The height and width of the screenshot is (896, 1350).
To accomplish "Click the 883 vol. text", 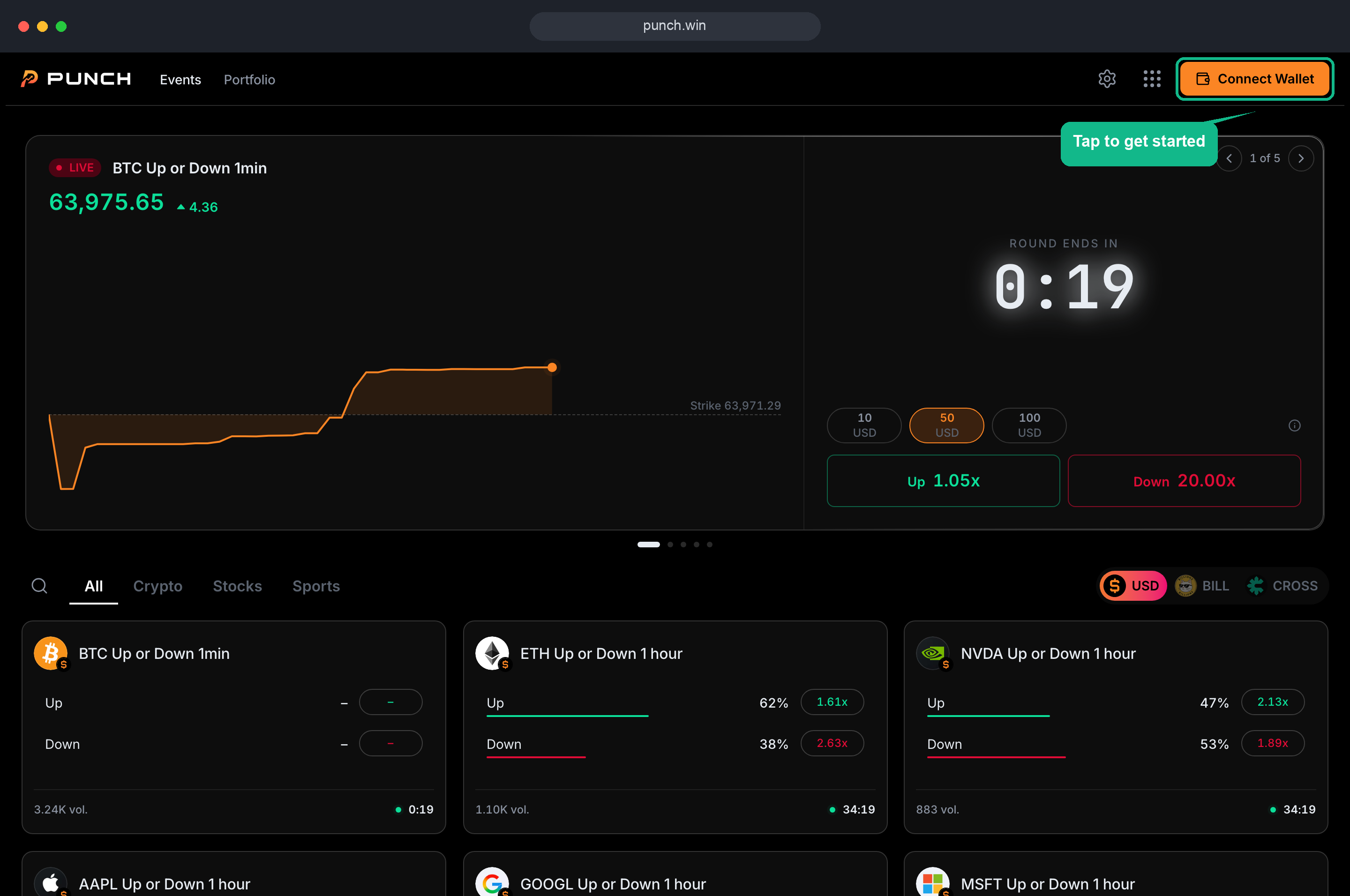I will click(937, 809).
